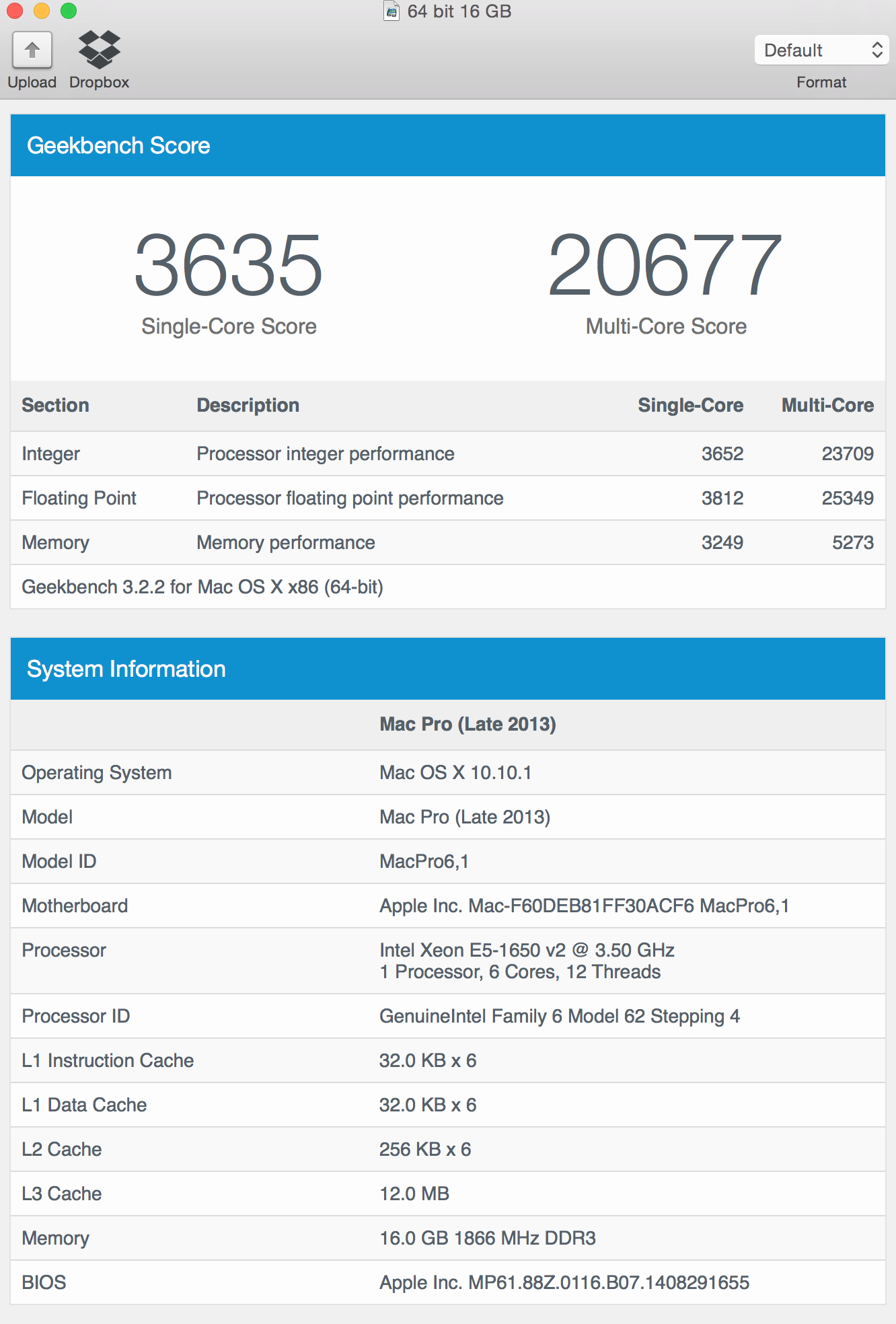Image resolution: width=896 pixels, height=1324 pixels.
Task: Click '12.0 MB' L3 cache value
Action: point(414,1193)
